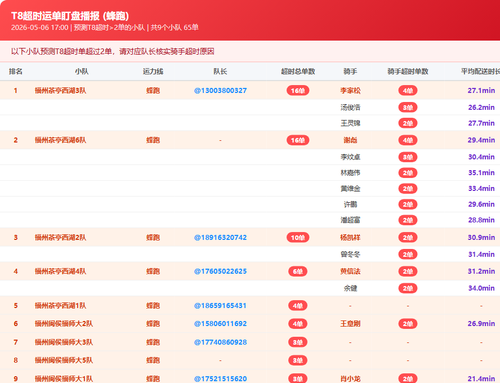Click the average duration 28.8min
This screenshot has width=500, height=383.
481,220
